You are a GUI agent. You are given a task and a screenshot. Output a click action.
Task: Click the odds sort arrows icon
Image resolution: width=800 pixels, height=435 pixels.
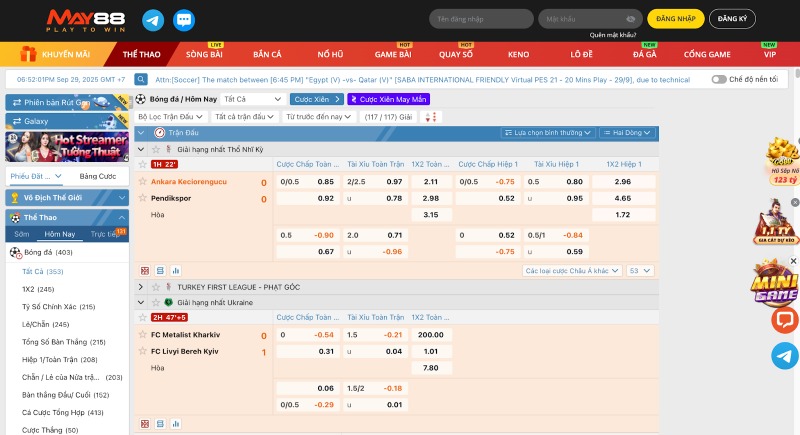point(432,117)
